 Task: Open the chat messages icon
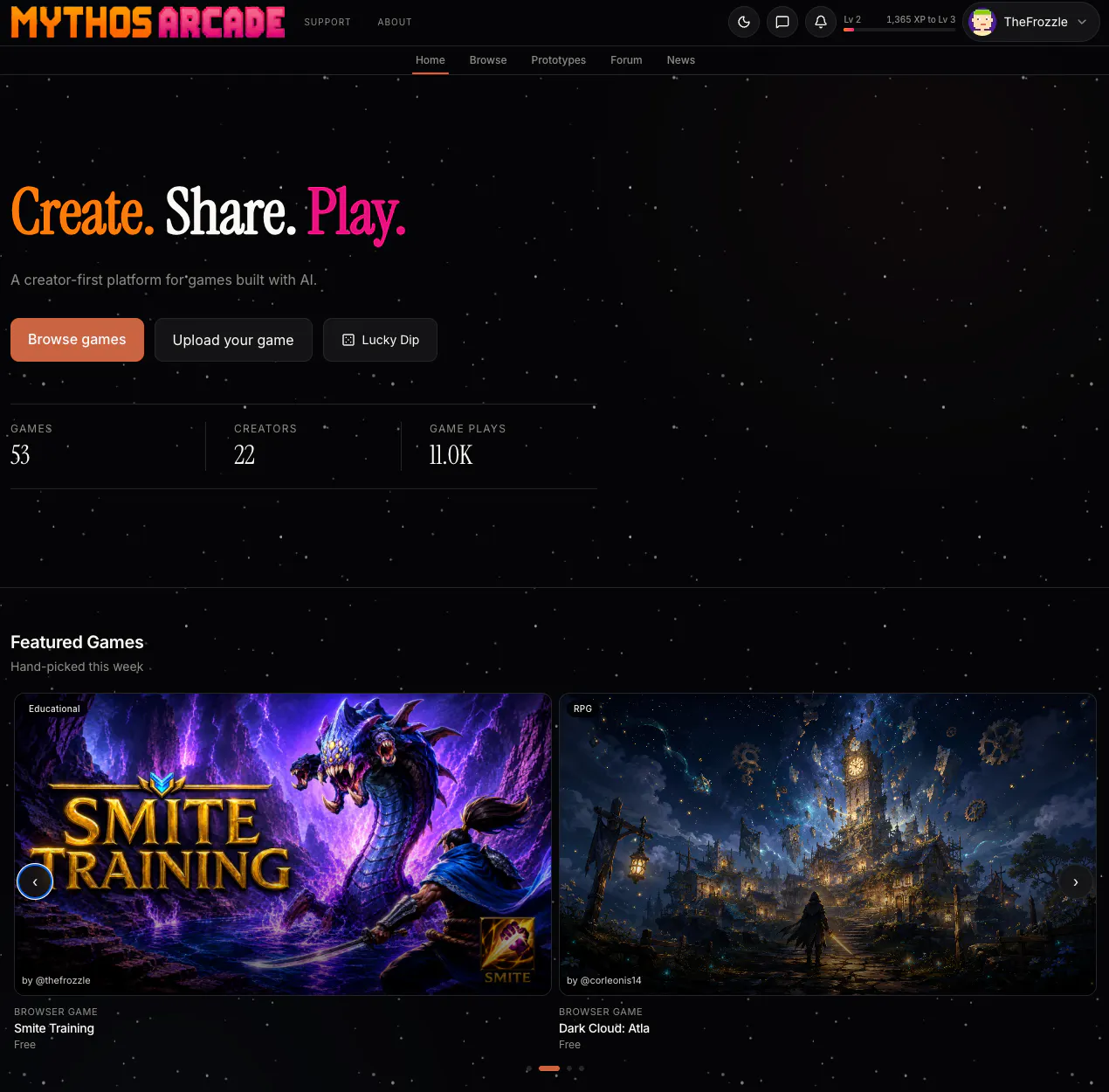click(782, 22)
